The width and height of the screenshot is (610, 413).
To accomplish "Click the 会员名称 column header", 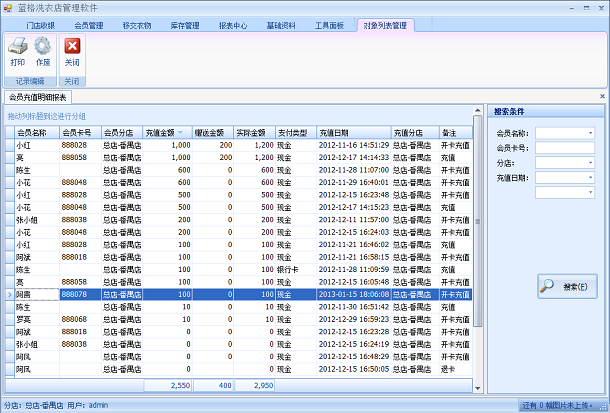I will tap(37, 133).
